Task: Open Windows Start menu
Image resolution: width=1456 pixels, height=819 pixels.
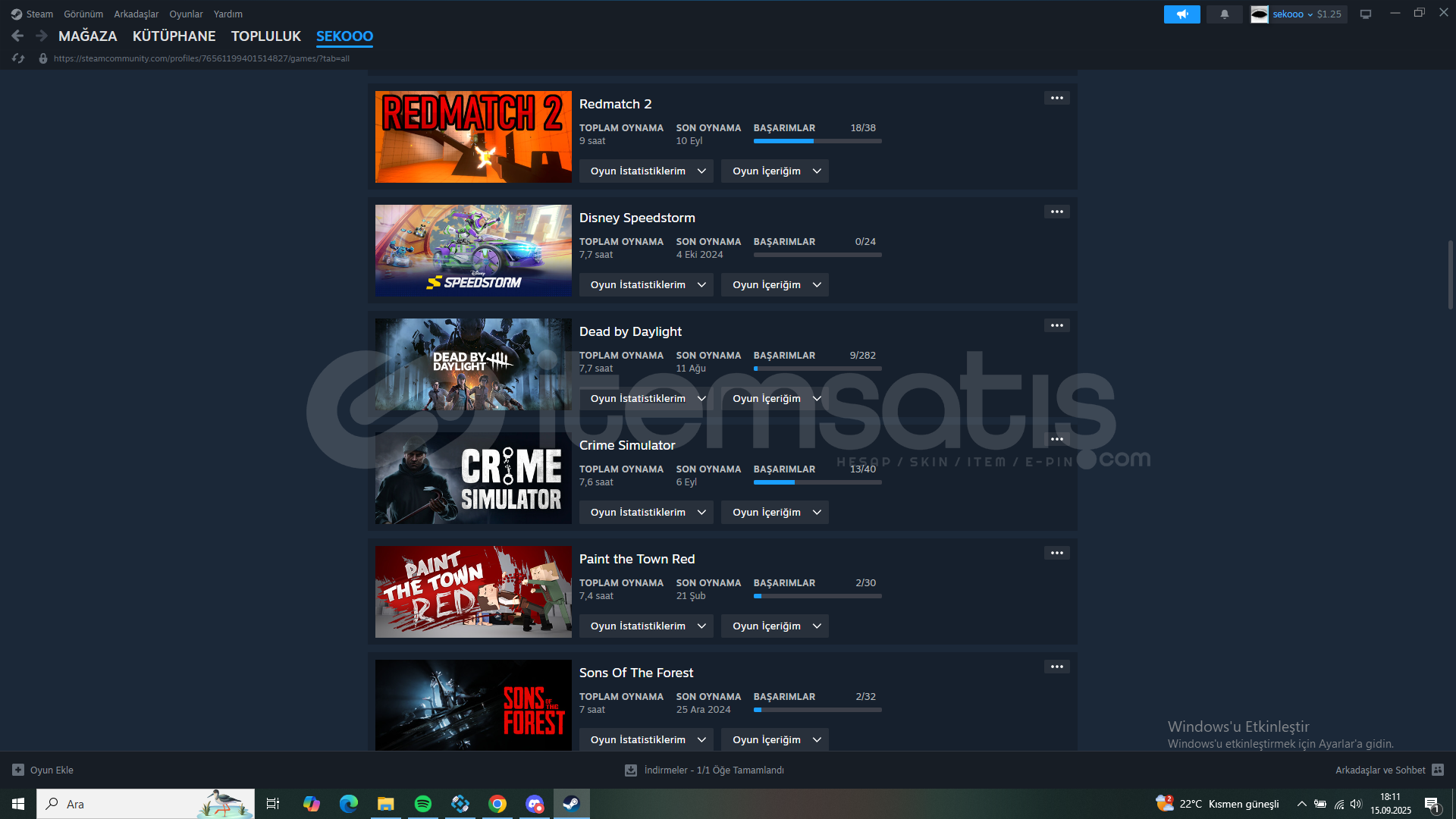Action: pyautogui.click(x=18, y=804)
